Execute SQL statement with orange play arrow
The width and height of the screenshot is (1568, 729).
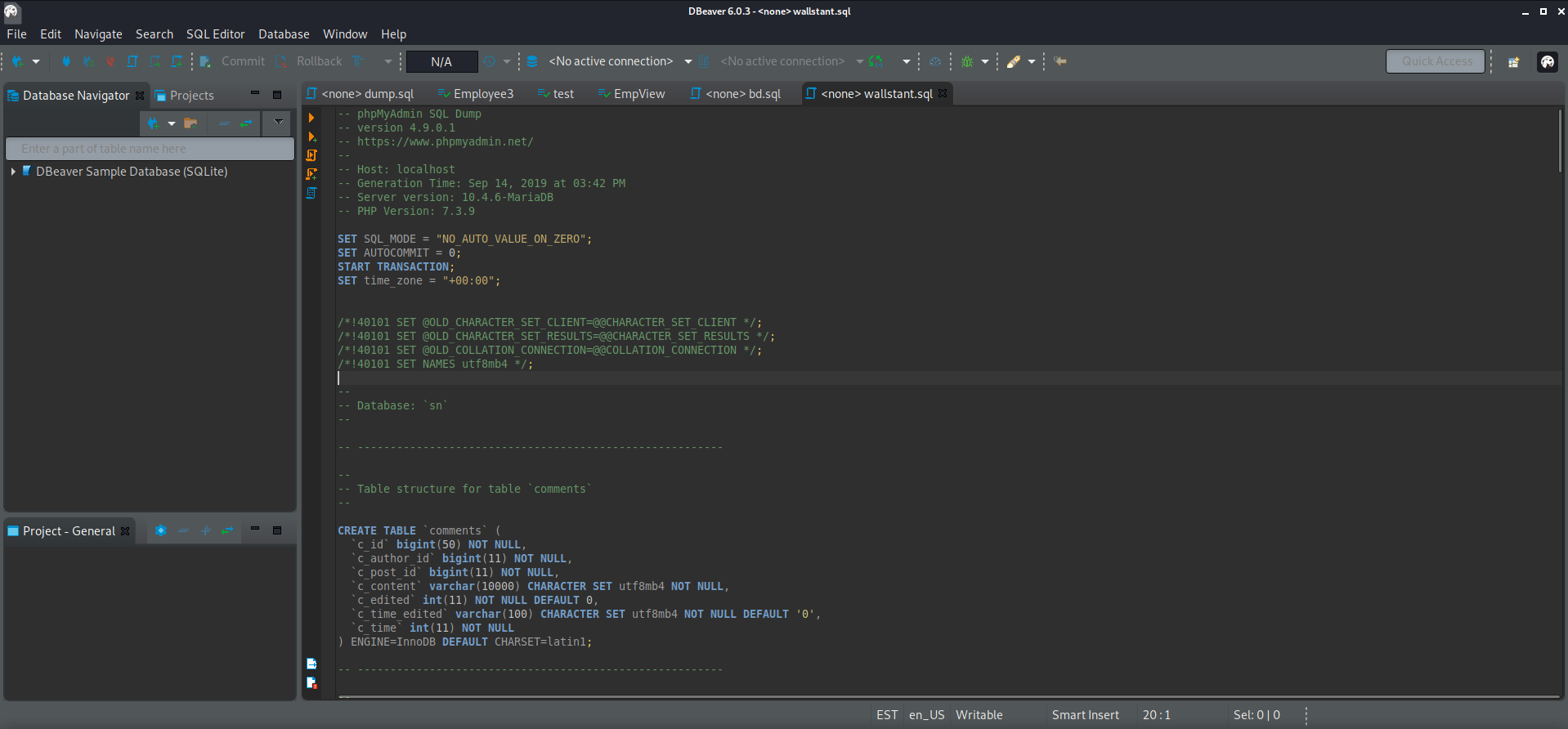click(311, 118)
